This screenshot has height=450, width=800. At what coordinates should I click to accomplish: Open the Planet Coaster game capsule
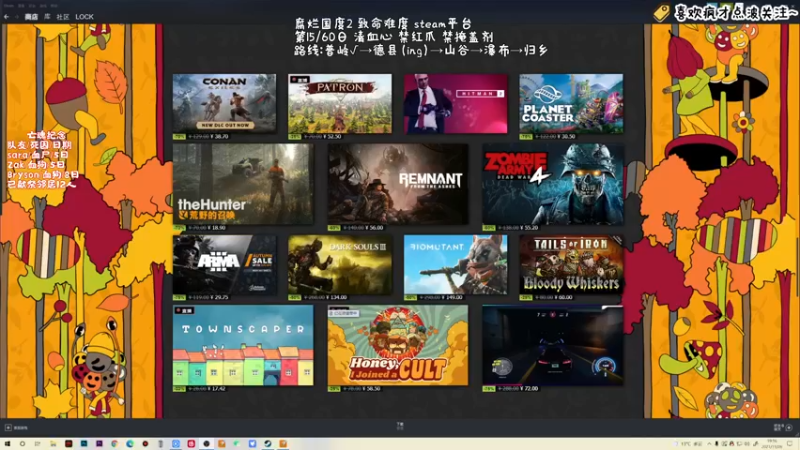(571, 104)
